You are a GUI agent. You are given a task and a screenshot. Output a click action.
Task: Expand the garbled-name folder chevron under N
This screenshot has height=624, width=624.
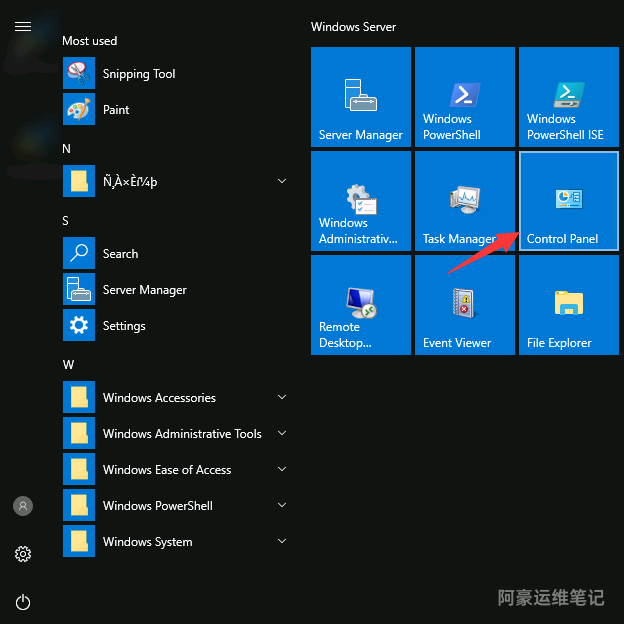click(x=282, y=181)
